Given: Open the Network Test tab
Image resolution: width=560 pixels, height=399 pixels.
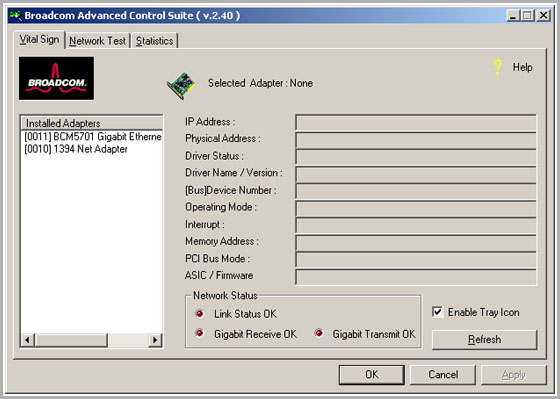Looking at the screenshot, I should (x=98, y=41).
